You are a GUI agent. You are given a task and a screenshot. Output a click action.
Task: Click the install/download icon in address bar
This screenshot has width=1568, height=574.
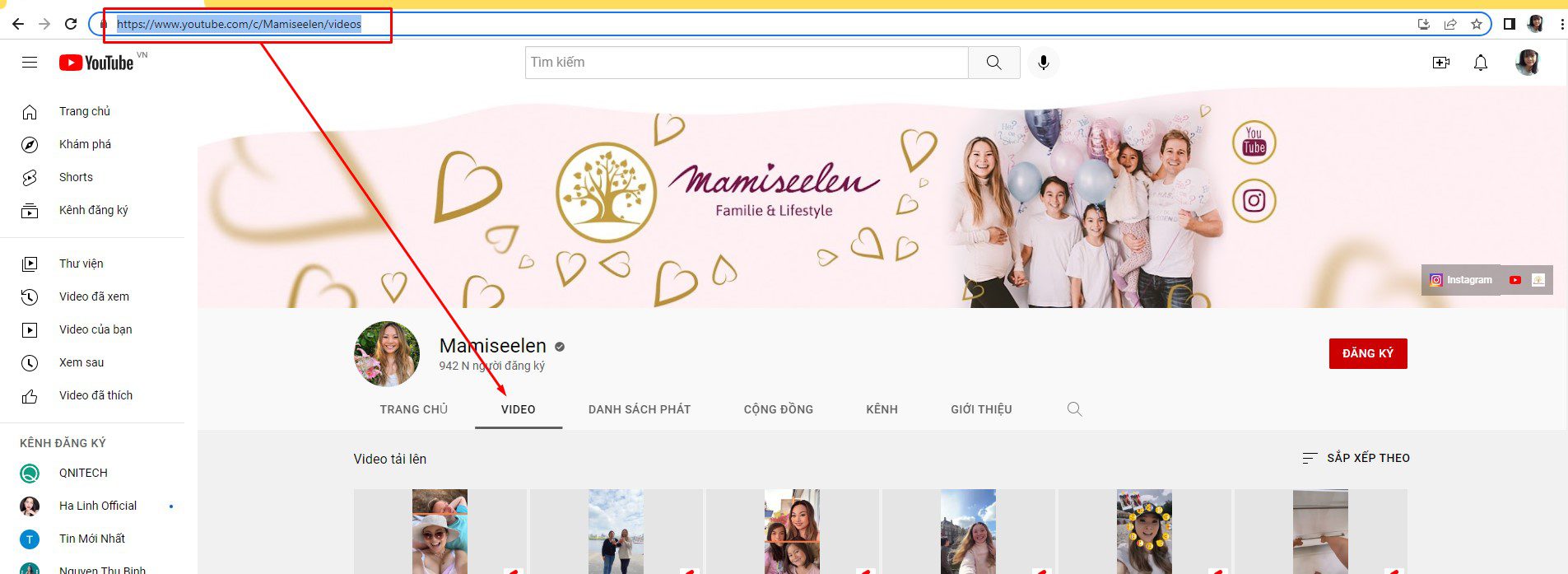click(x=1424, y=24)
